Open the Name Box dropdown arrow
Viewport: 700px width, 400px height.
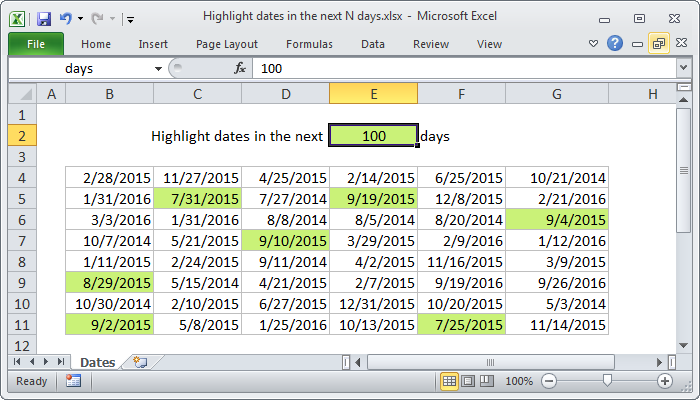[159, 68]
